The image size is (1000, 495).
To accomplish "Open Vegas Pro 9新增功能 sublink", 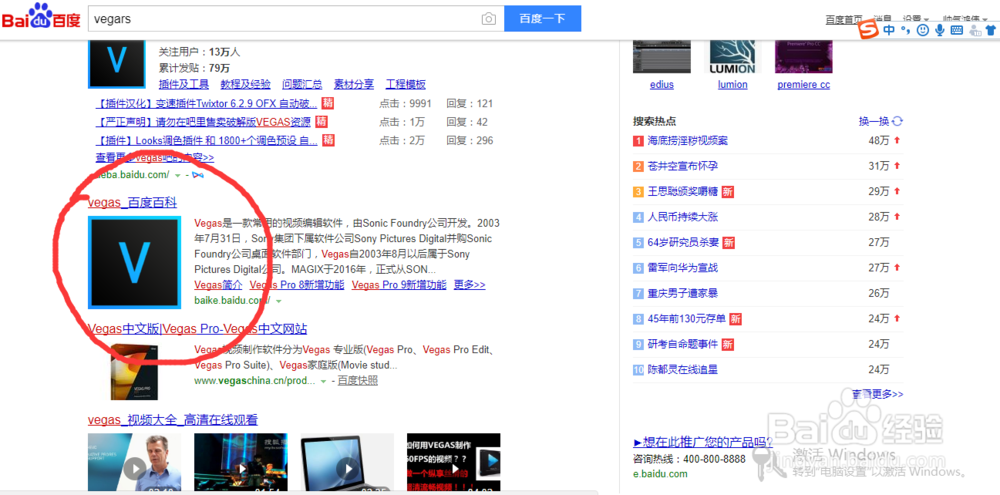I will (399, 285).
